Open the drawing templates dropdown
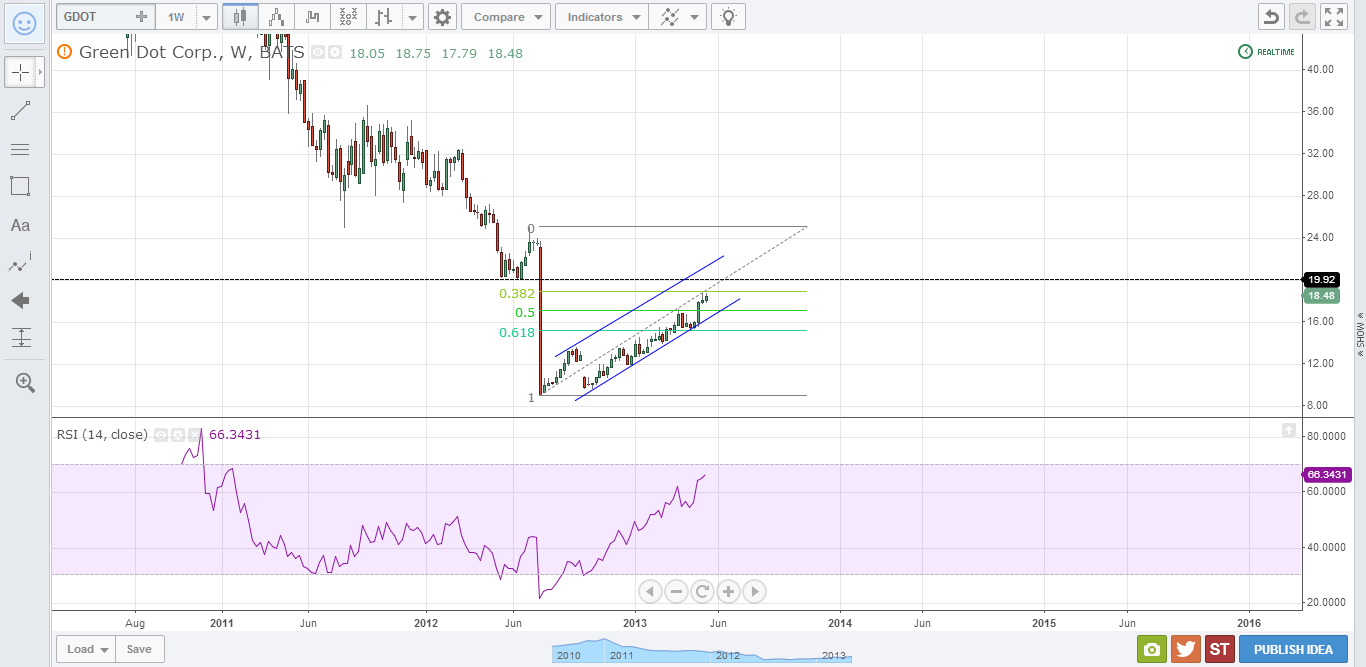Screen dimensions: 1366x667 tap(678, 17)
